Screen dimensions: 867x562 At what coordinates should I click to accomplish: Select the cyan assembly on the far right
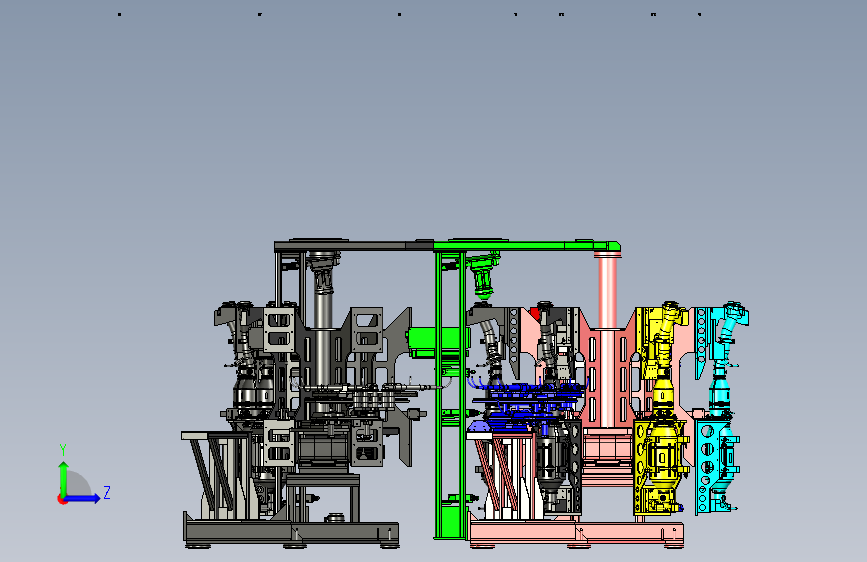coord(720,408)
